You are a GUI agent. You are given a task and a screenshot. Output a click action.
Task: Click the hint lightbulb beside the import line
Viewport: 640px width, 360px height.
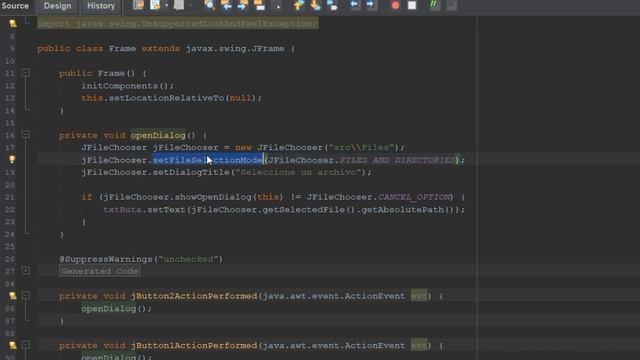point(13,24)
